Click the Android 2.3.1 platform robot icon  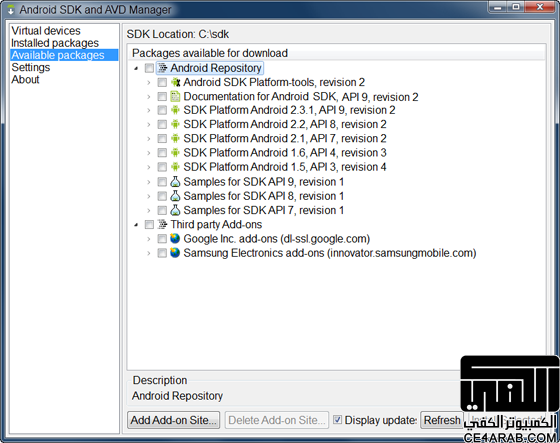[175, 110]
